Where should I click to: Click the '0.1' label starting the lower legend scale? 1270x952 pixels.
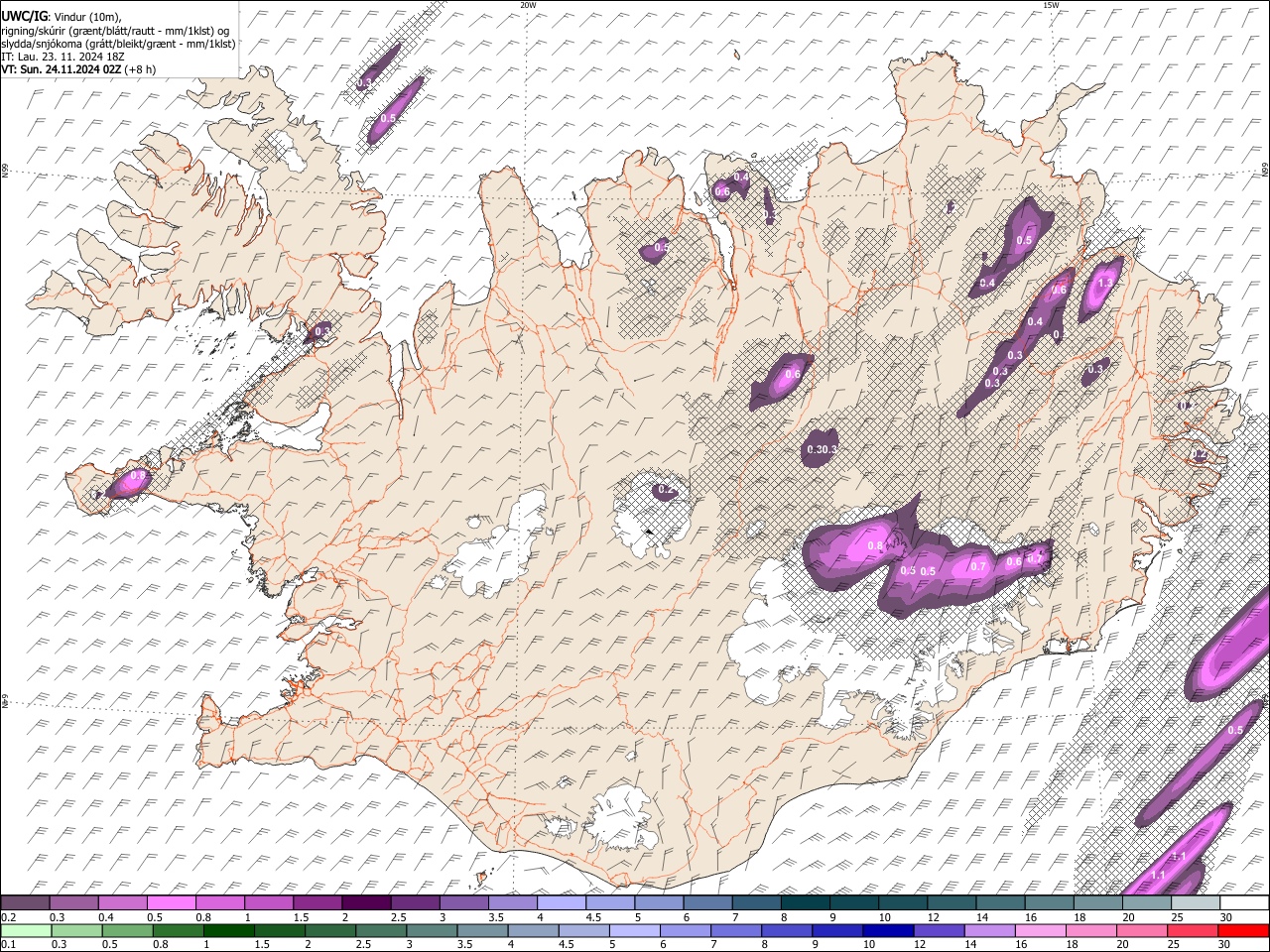pos(8,944)
